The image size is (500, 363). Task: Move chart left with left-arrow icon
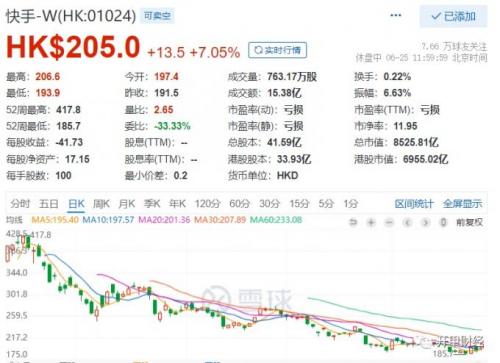click(x=407, y=222)
